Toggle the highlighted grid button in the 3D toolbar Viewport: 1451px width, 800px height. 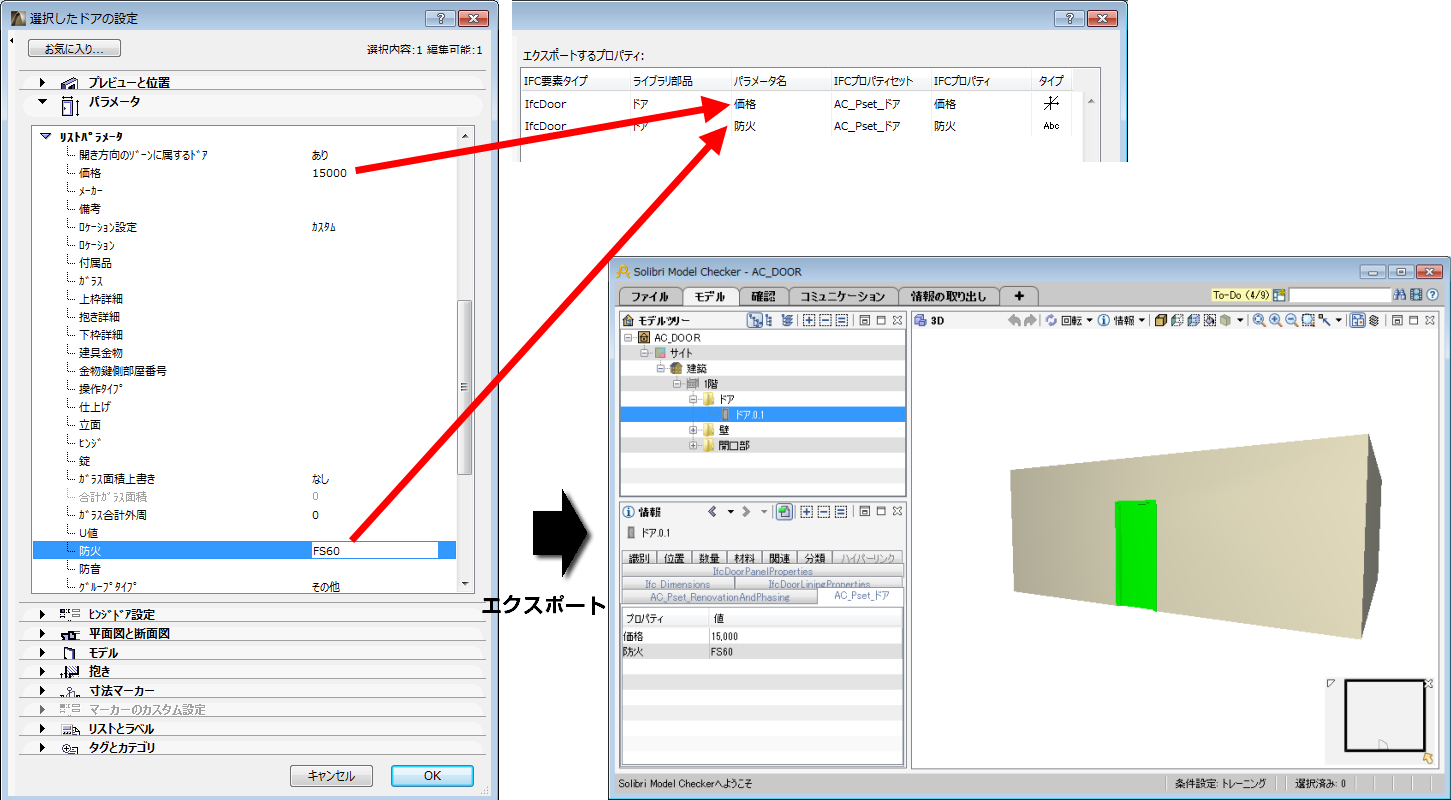pyautogui.click(x=1358, y=320)
